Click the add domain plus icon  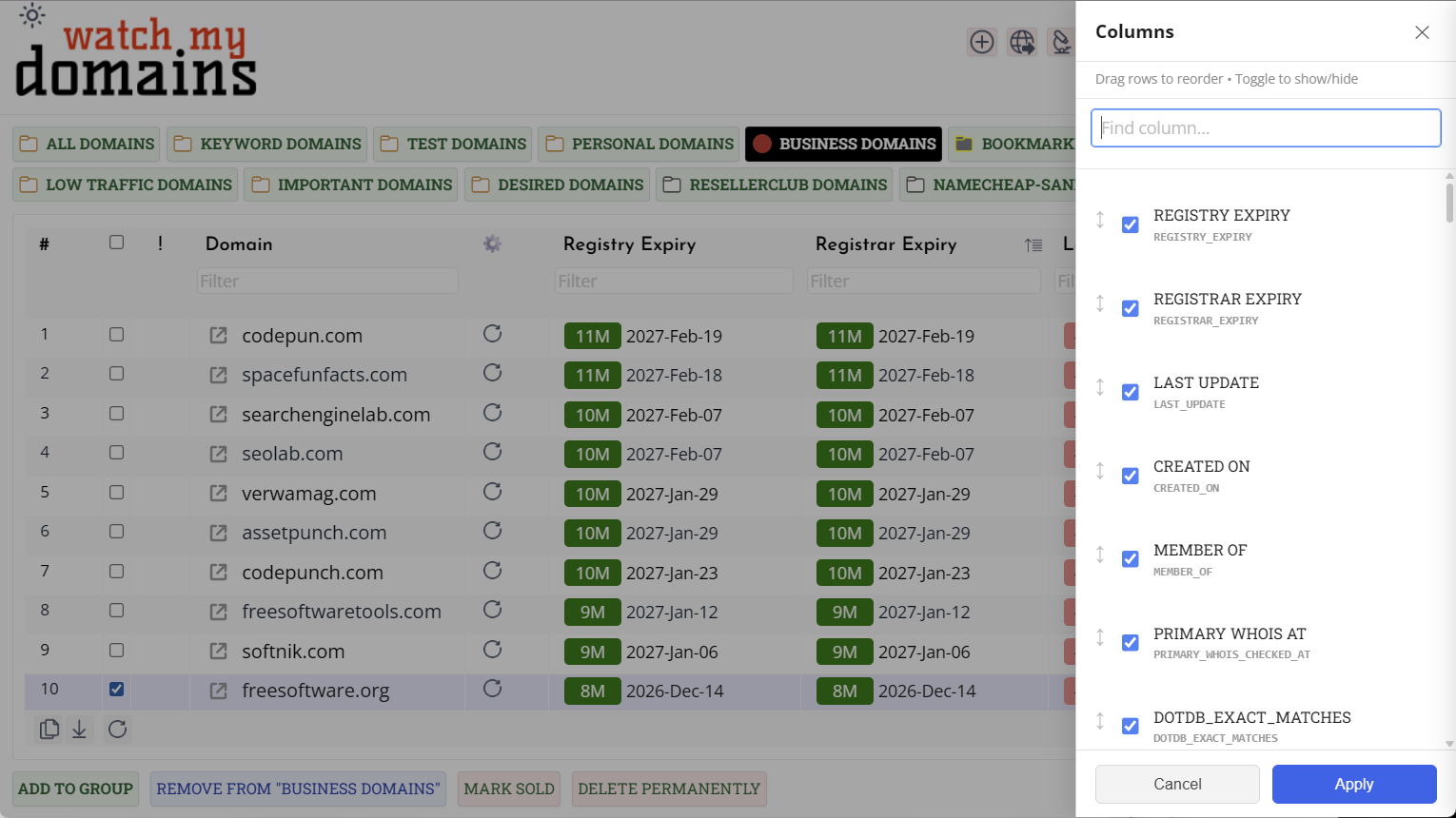pos(981,42)
